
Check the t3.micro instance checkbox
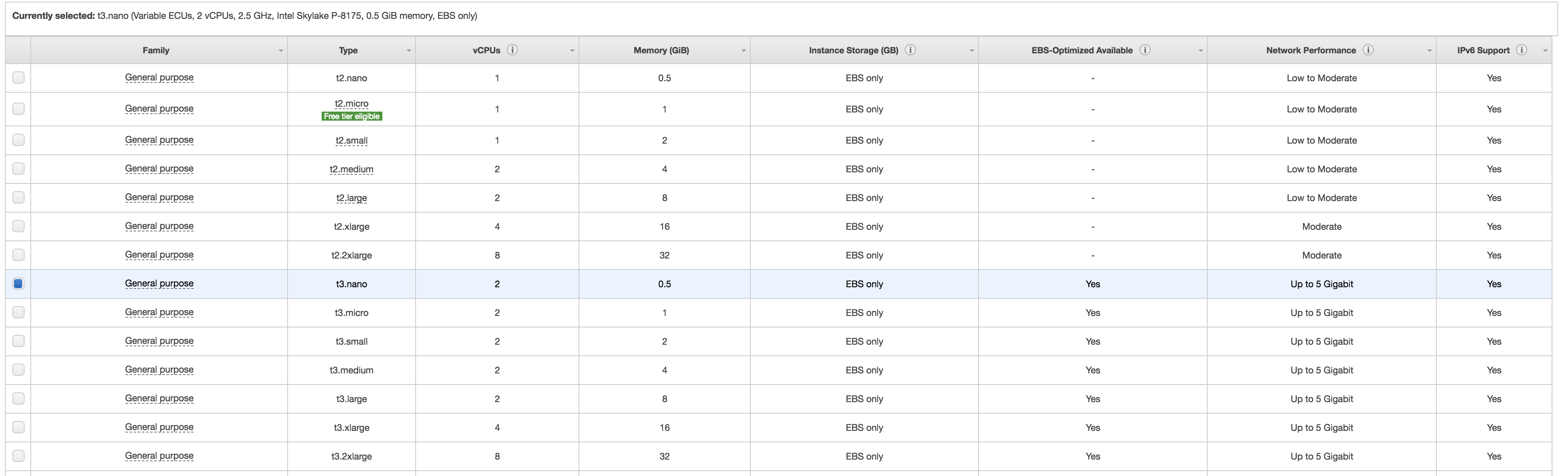point(18,312)
